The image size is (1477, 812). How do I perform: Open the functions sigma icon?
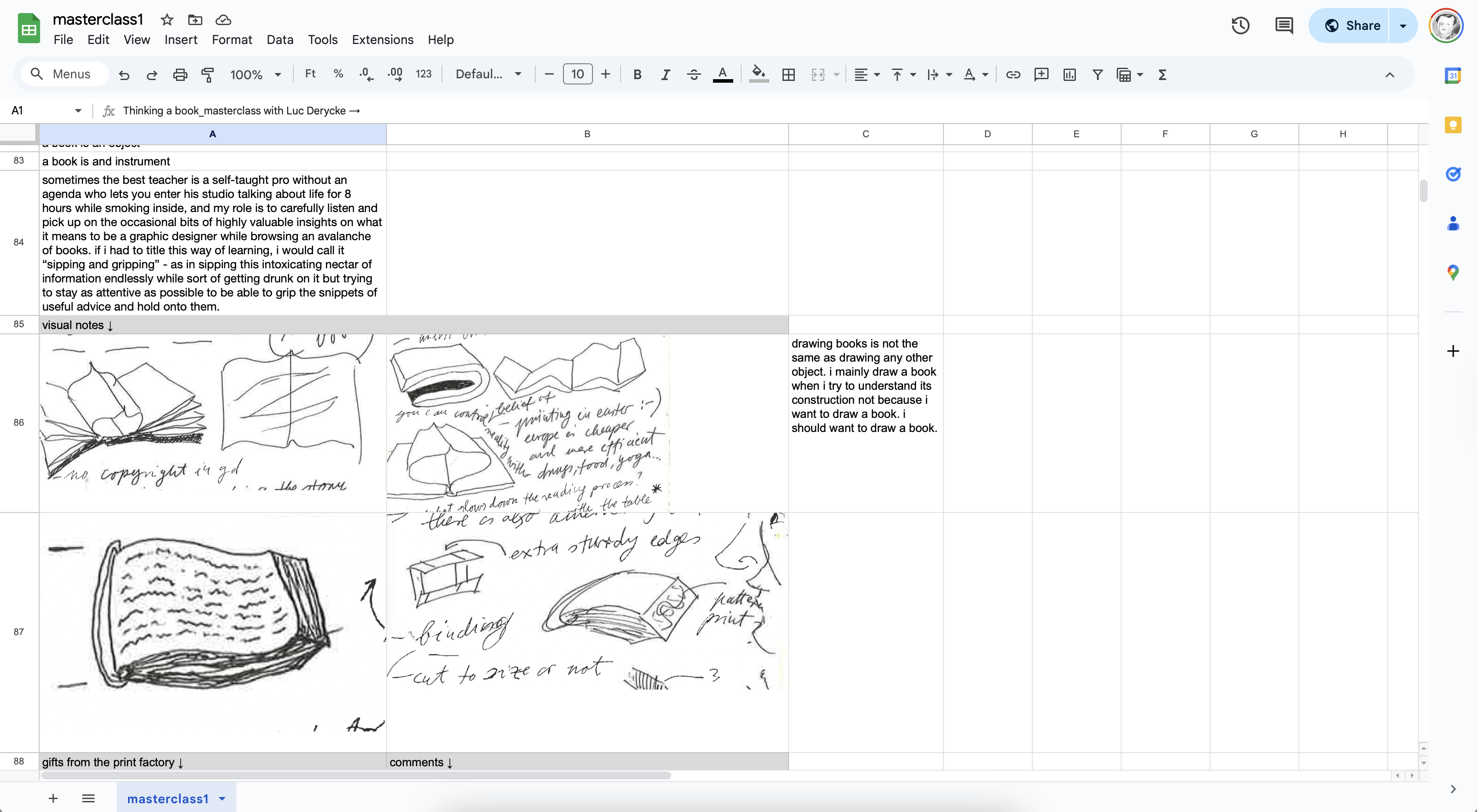pos(1162,74)
